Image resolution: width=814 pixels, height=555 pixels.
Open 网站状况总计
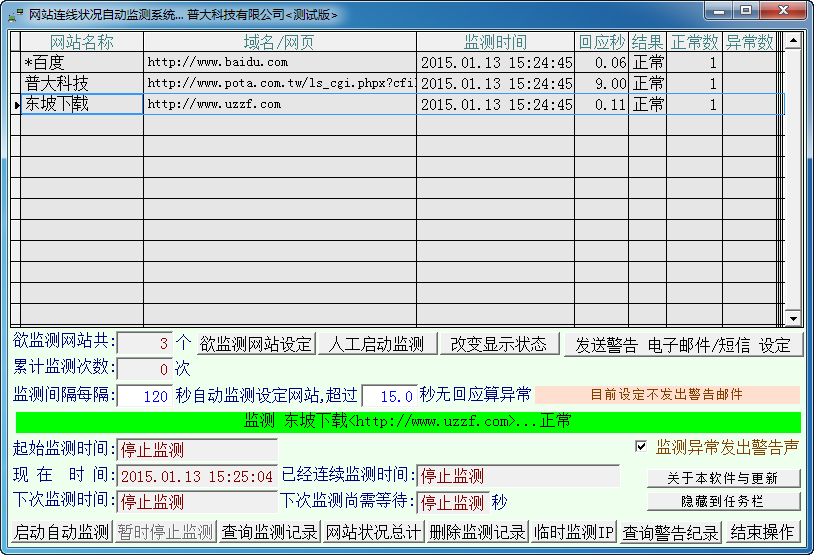[373, 532]
